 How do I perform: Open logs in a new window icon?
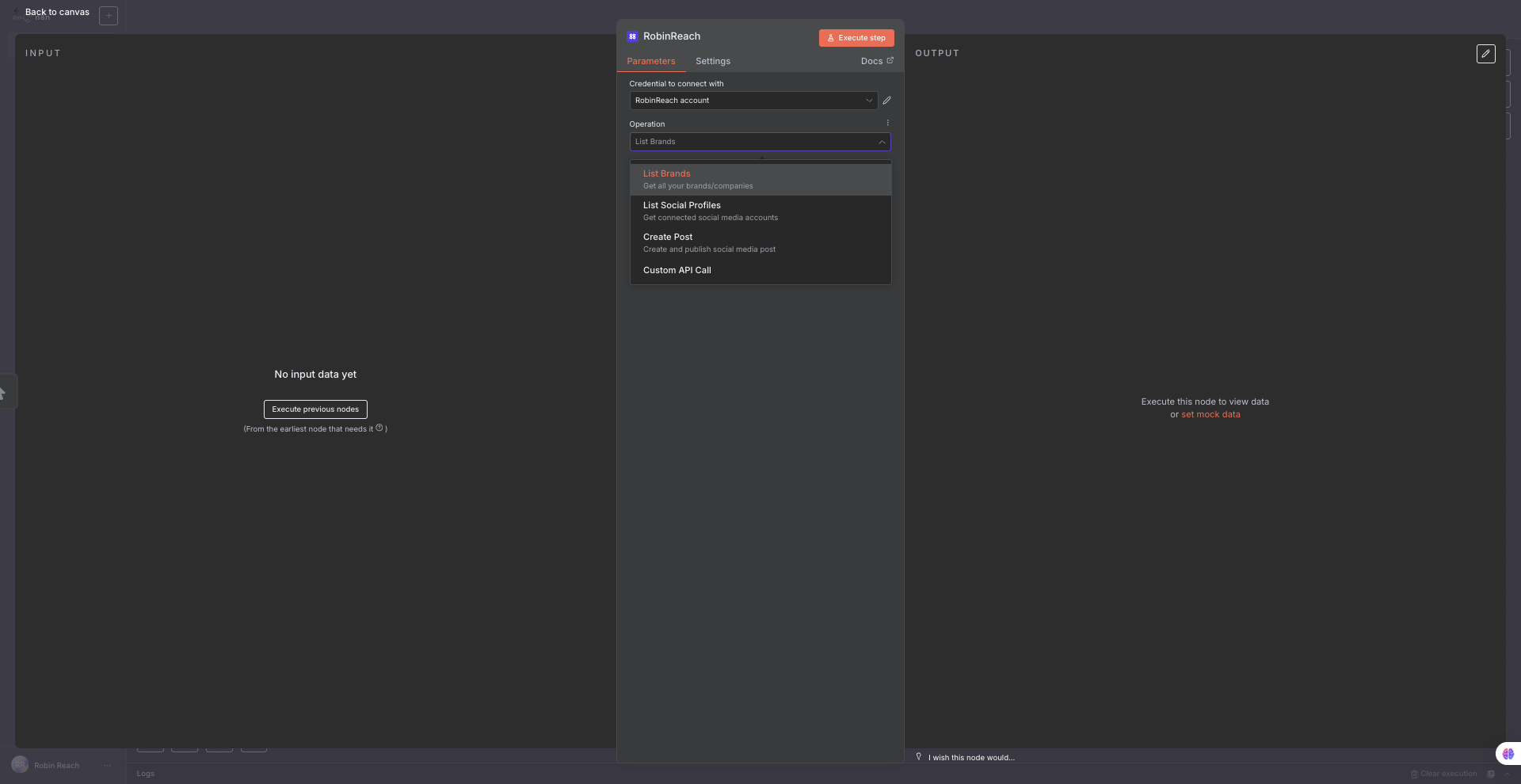(1491, 774)
